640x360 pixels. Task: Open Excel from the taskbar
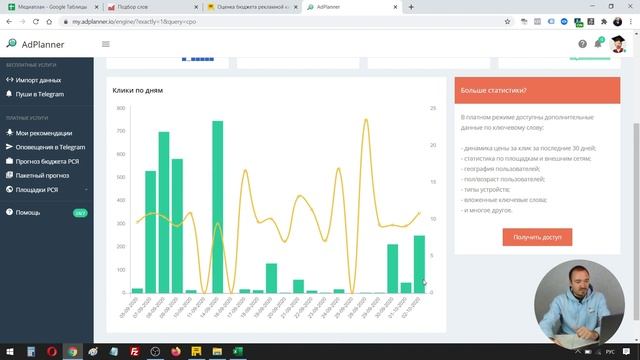(x=238, y=351)
